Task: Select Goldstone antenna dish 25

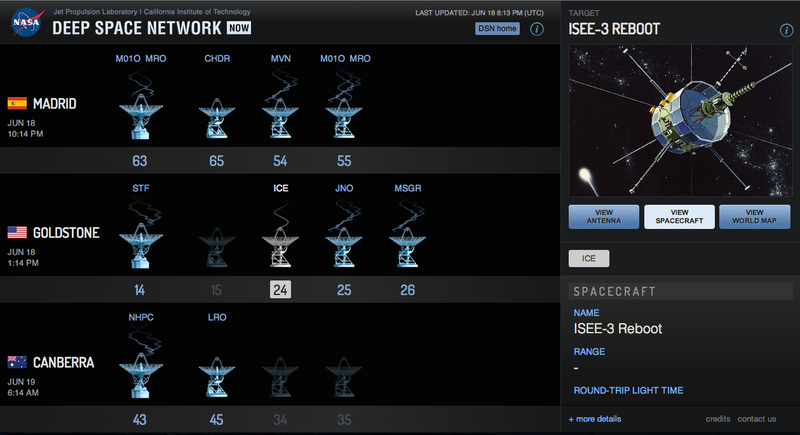Action: [x=344, y=247]
